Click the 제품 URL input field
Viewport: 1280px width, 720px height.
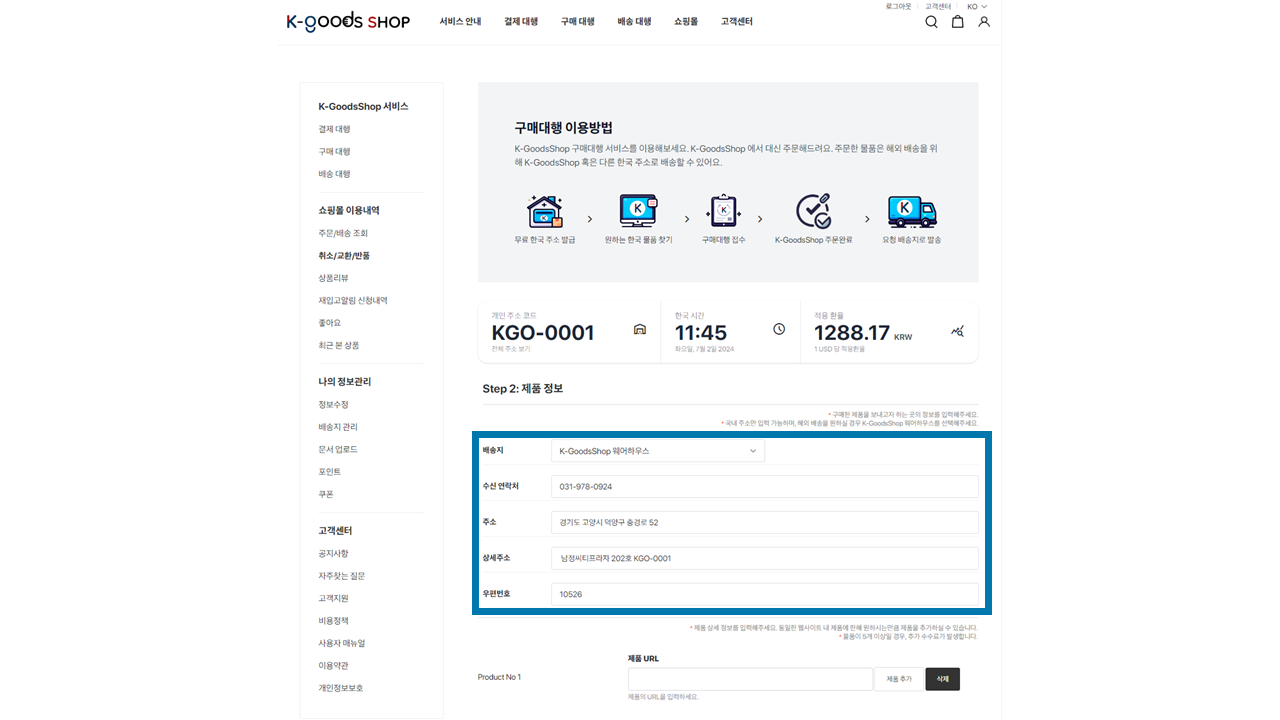click(750, 679)
